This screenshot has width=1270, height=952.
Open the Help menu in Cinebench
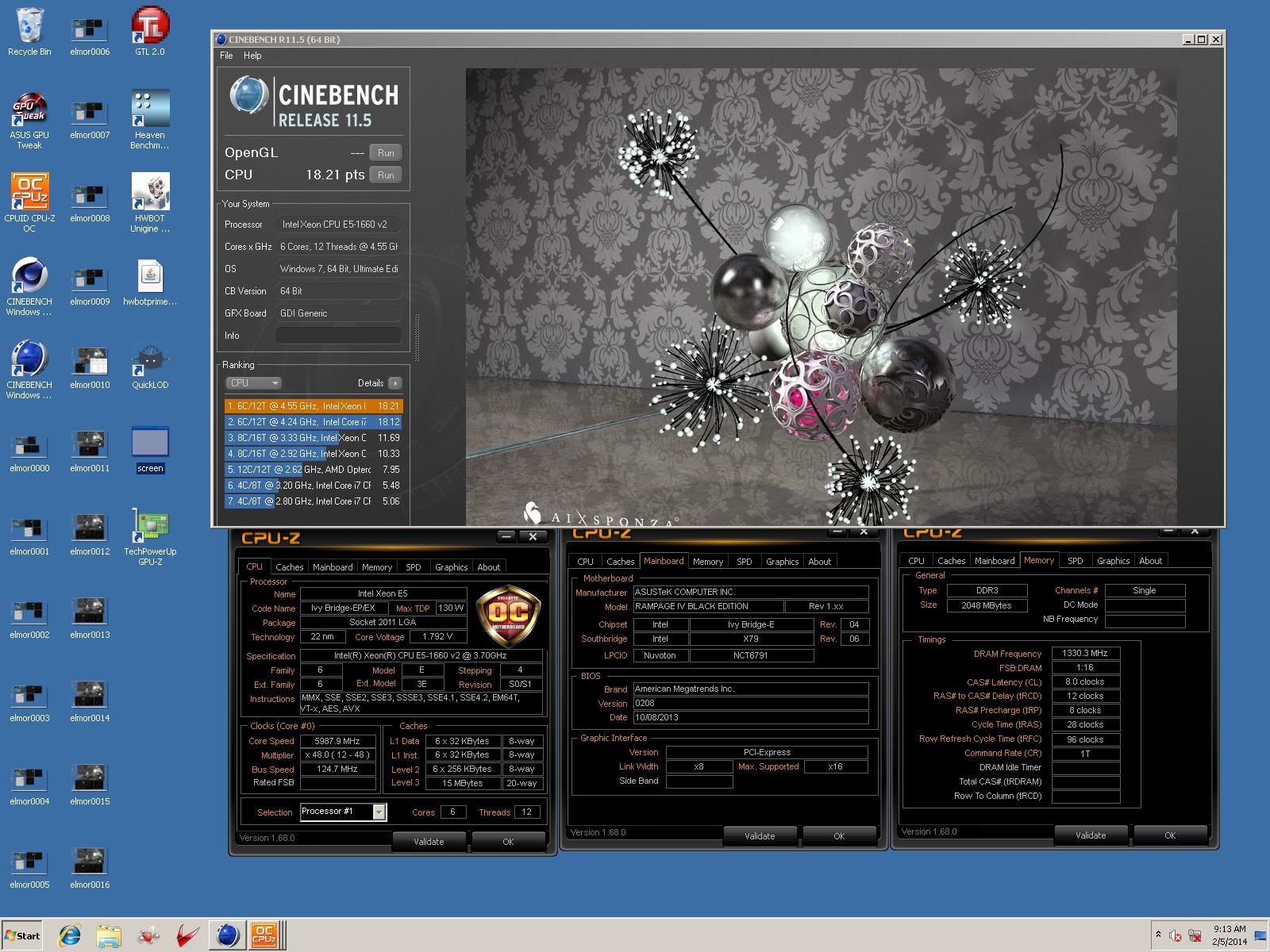tap(252, 56)
